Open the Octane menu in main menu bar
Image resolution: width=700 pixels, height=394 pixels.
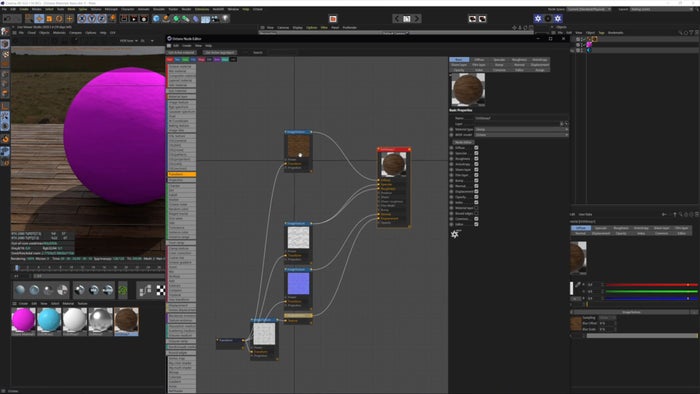[258, 9]
